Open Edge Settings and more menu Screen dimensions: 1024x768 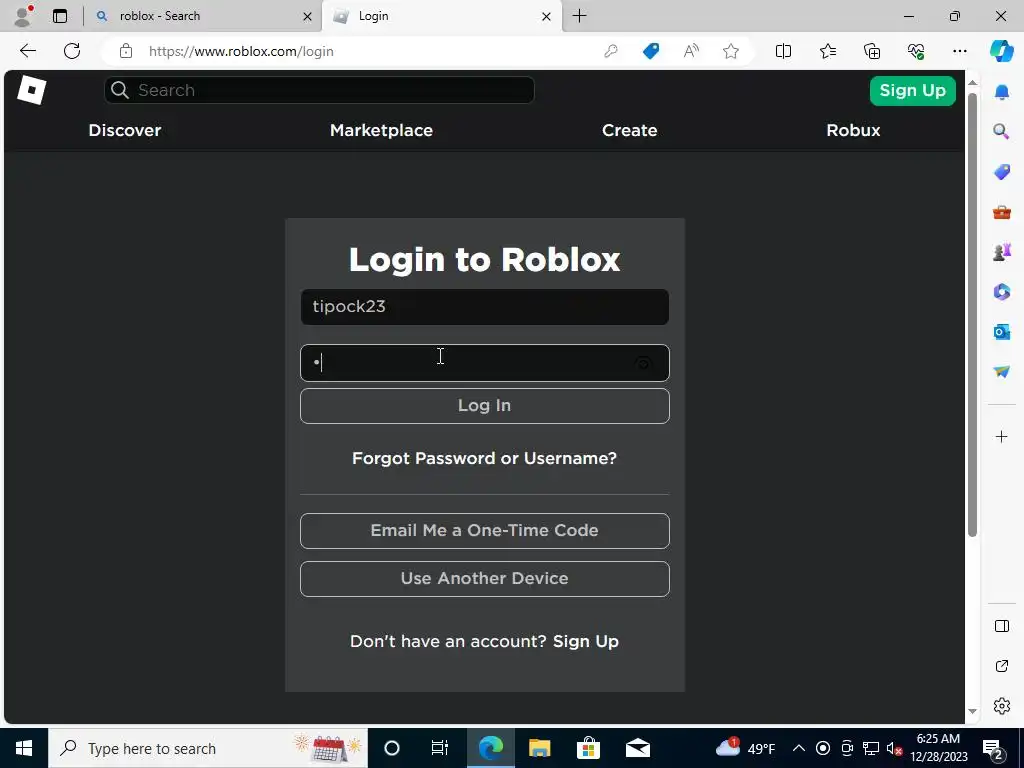coord(959,51)
